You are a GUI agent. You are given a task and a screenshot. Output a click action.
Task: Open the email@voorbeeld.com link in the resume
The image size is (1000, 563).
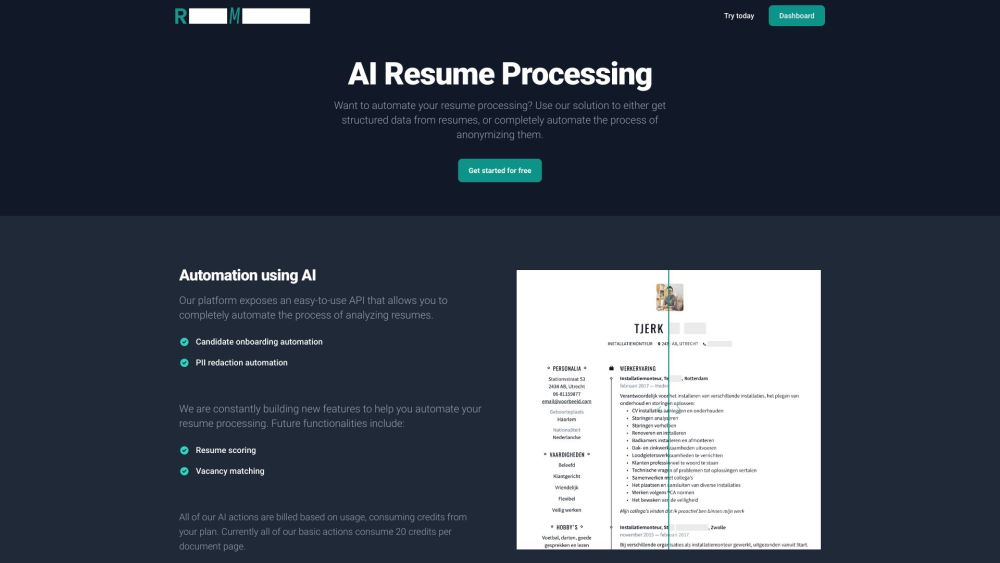tap(567, 401)
